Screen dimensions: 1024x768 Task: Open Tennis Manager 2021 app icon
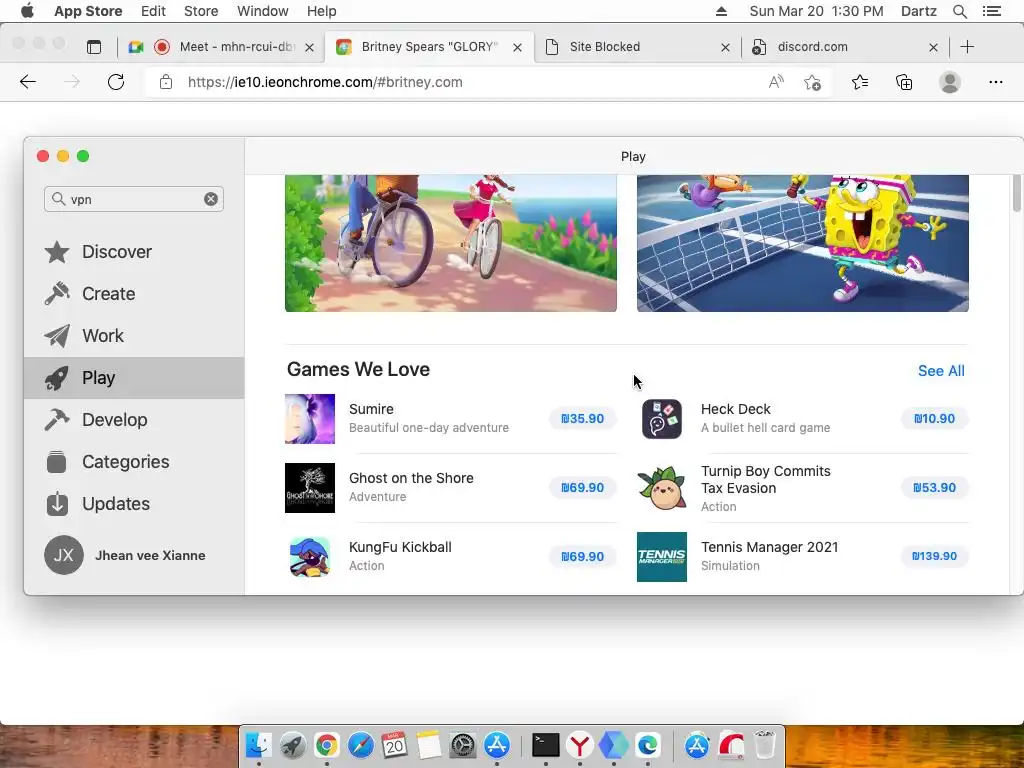tap(662, 556)
